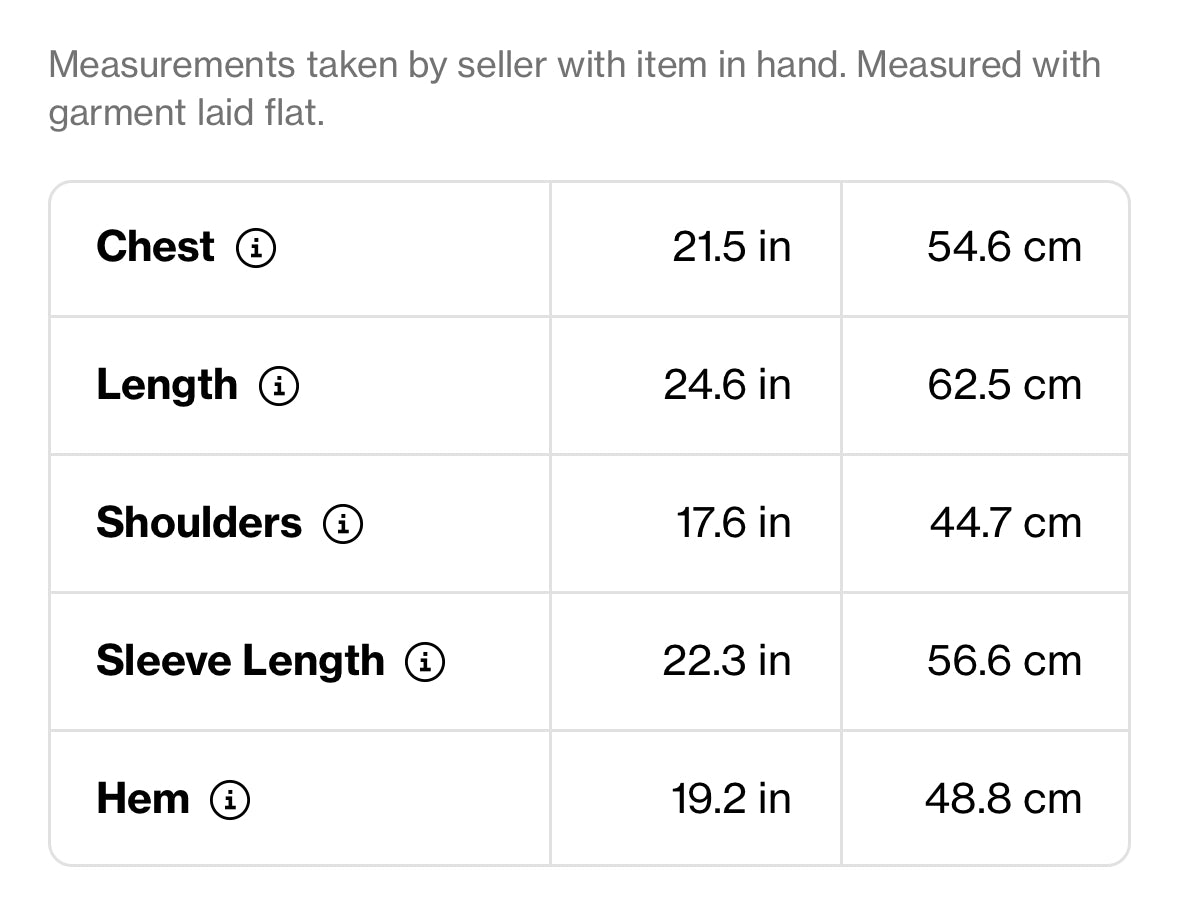Select the Sleeve Length row label
The height and width of the screenshot is (903, 1179).
click(x=241, y=662)
